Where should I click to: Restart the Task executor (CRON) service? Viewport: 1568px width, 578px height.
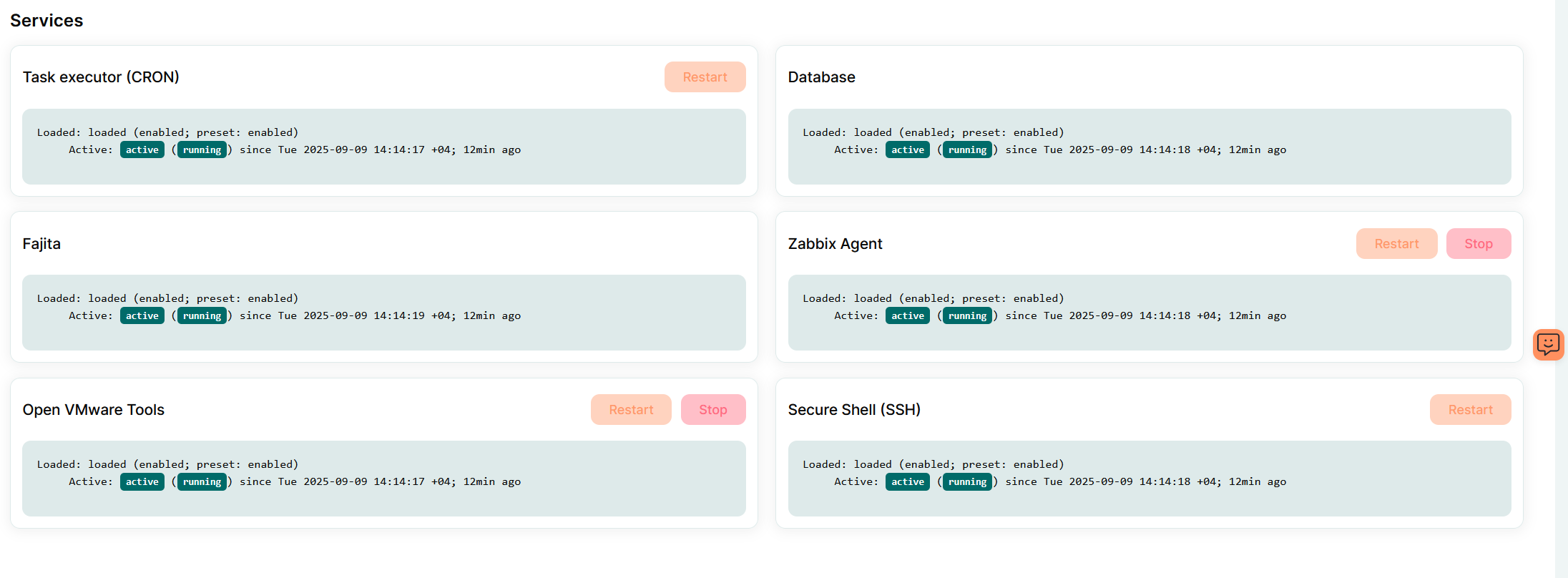(x=705, y=77)
